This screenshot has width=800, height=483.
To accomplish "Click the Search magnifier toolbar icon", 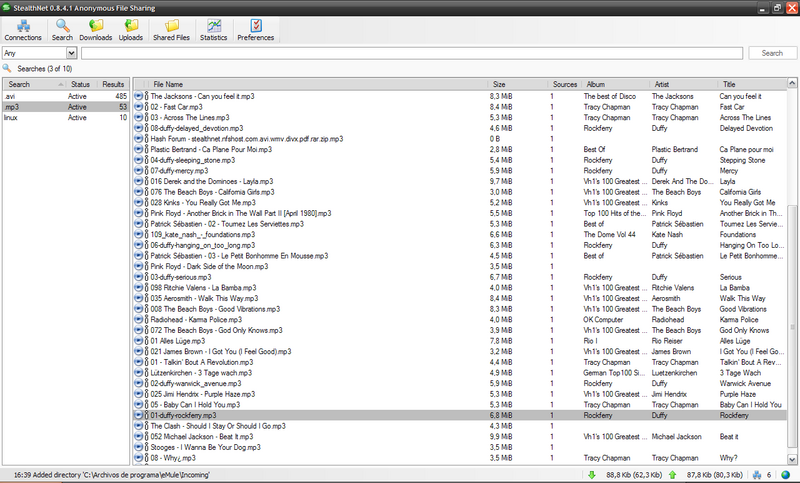I will pyautogui.click(x=62, y=29).
